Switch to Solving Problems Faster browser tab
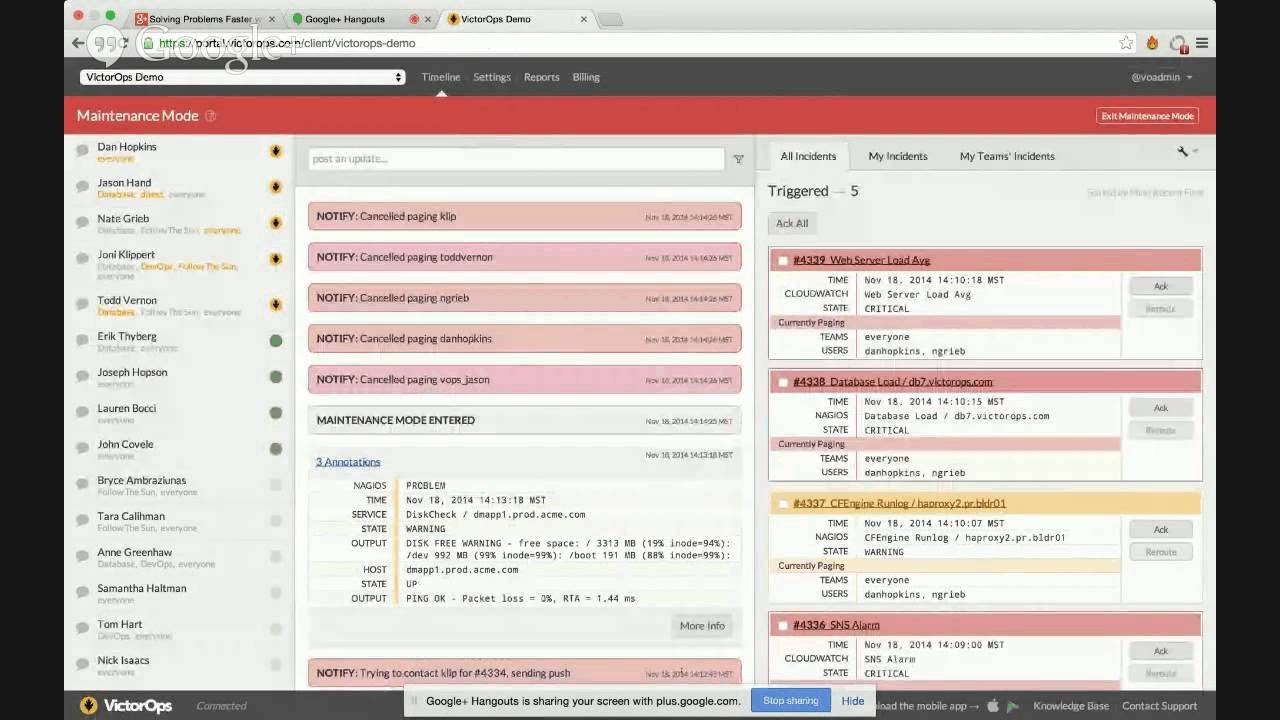 tap(203, 19)
